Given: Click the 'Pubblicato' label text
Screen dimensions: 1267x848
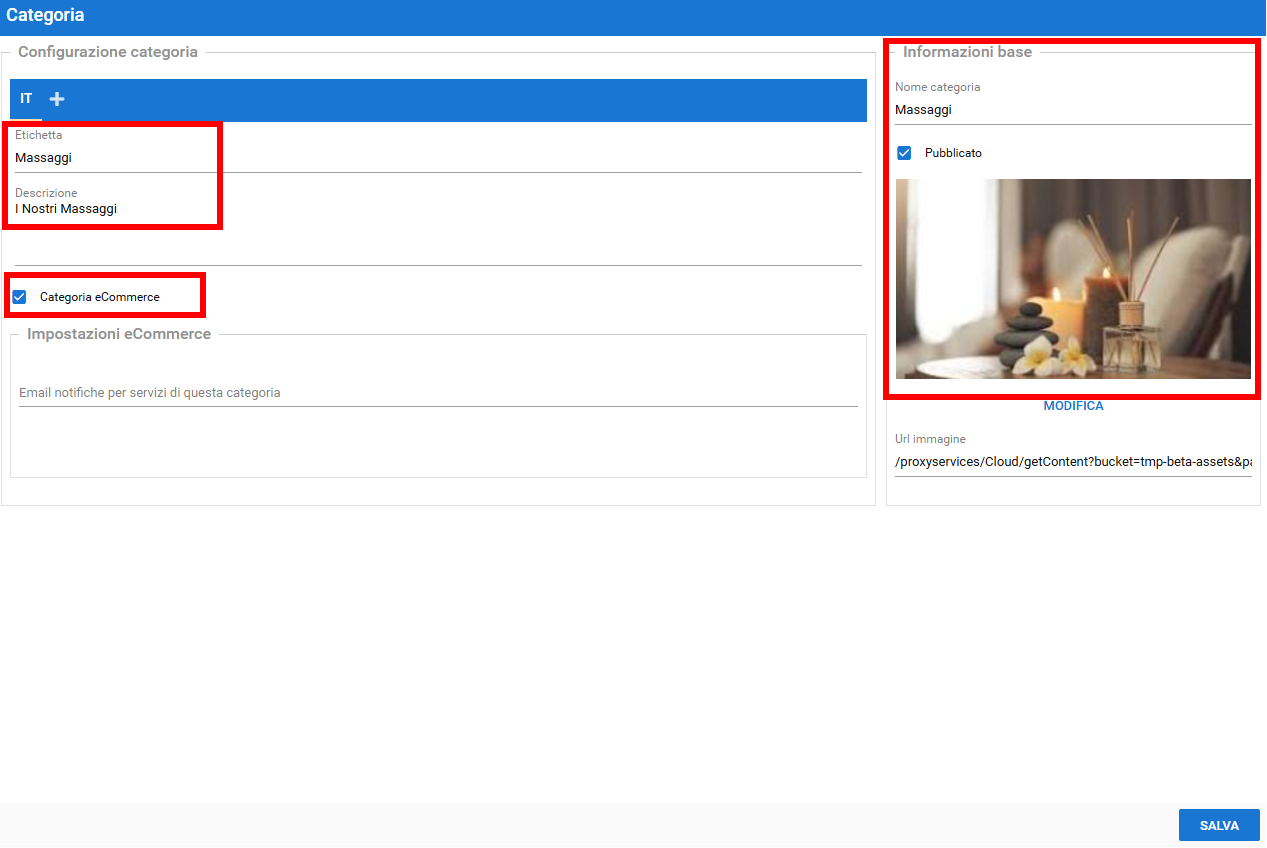Looking at the screenshot, I should (953, 153).
